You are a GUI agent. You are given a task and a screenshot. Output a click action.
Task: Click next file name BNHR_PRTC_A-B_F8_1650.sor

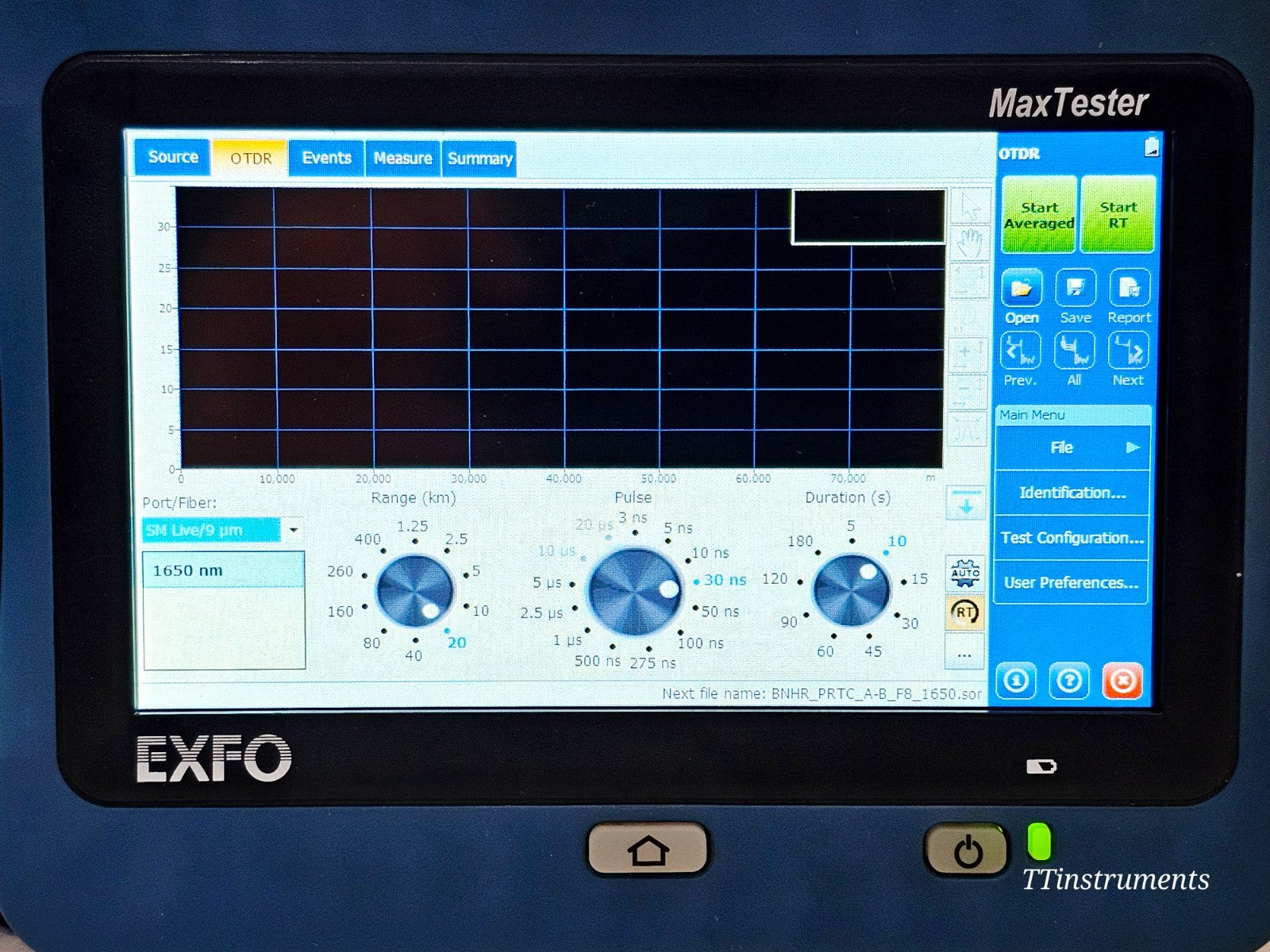click(x=876, y=694)
